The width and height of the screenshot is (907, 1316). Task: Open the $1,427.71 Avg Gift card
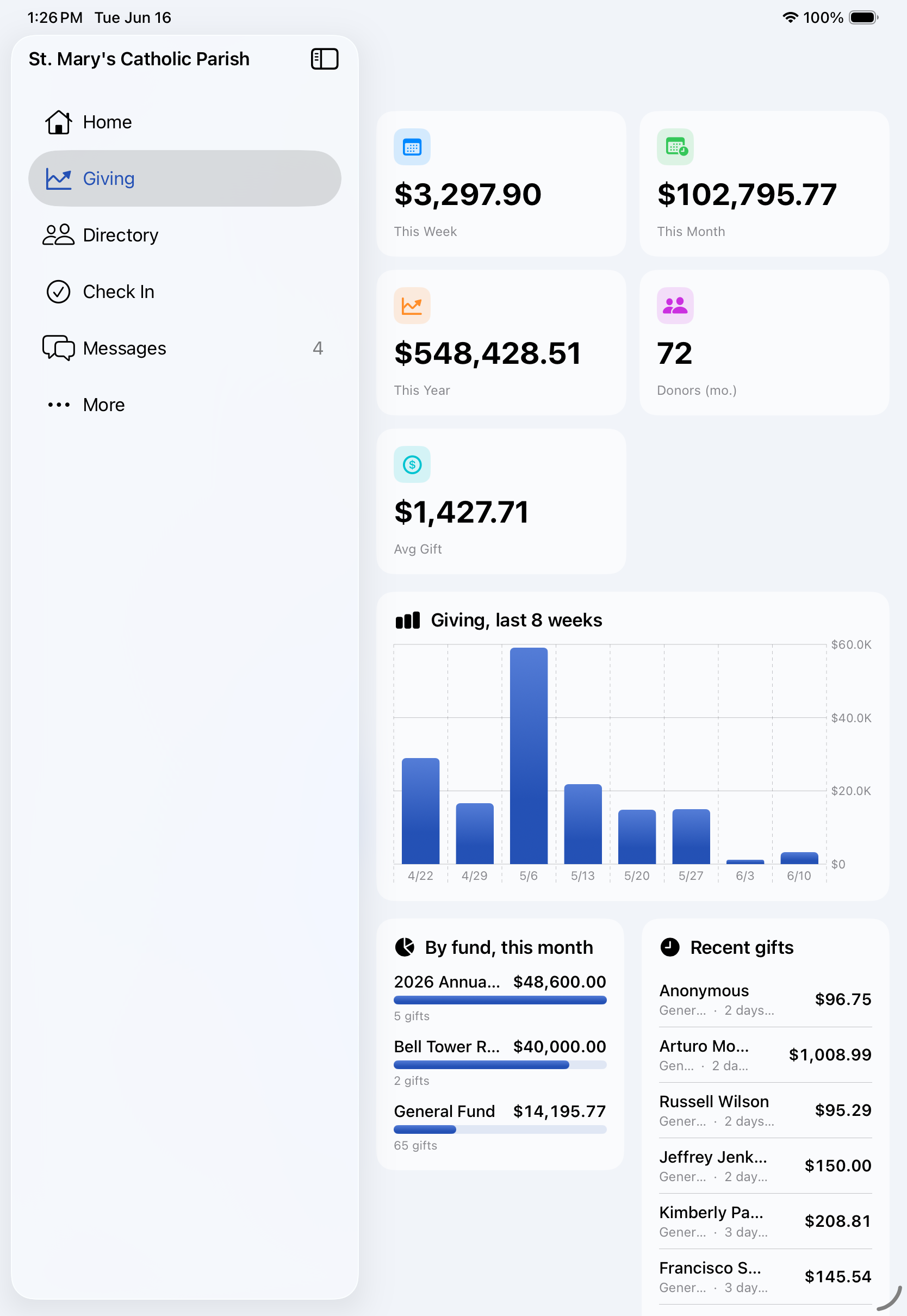[501, 501]
